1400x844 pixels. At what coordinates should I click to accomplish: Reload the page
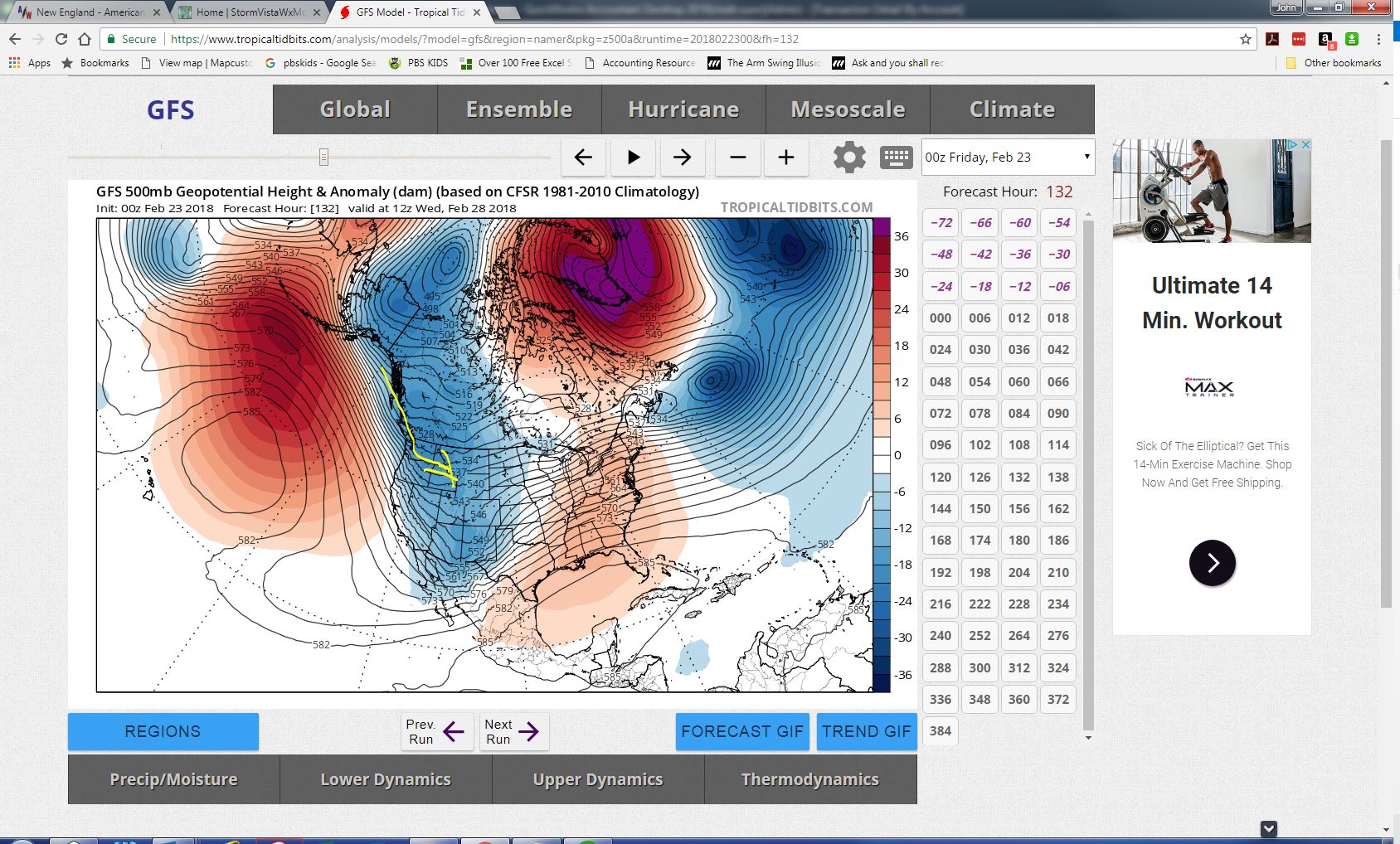click(61, 39)
